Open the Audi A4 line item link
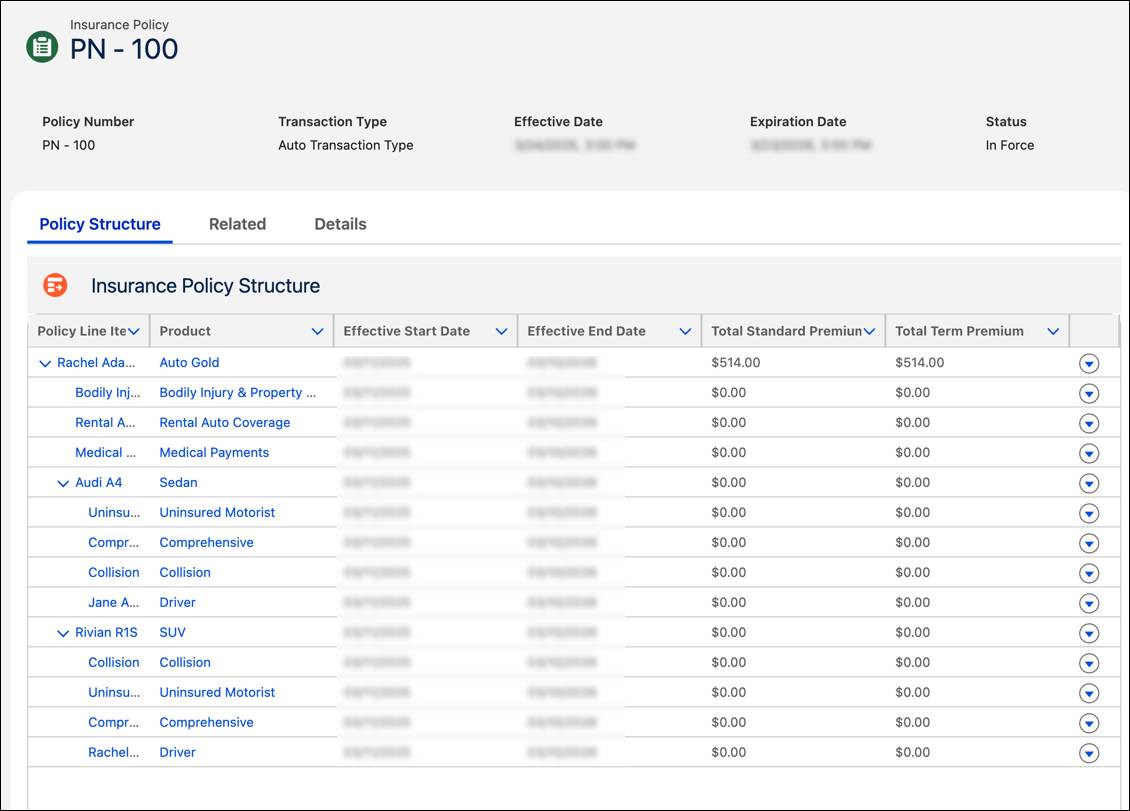The image size is (1130, 811). (99, 482)
